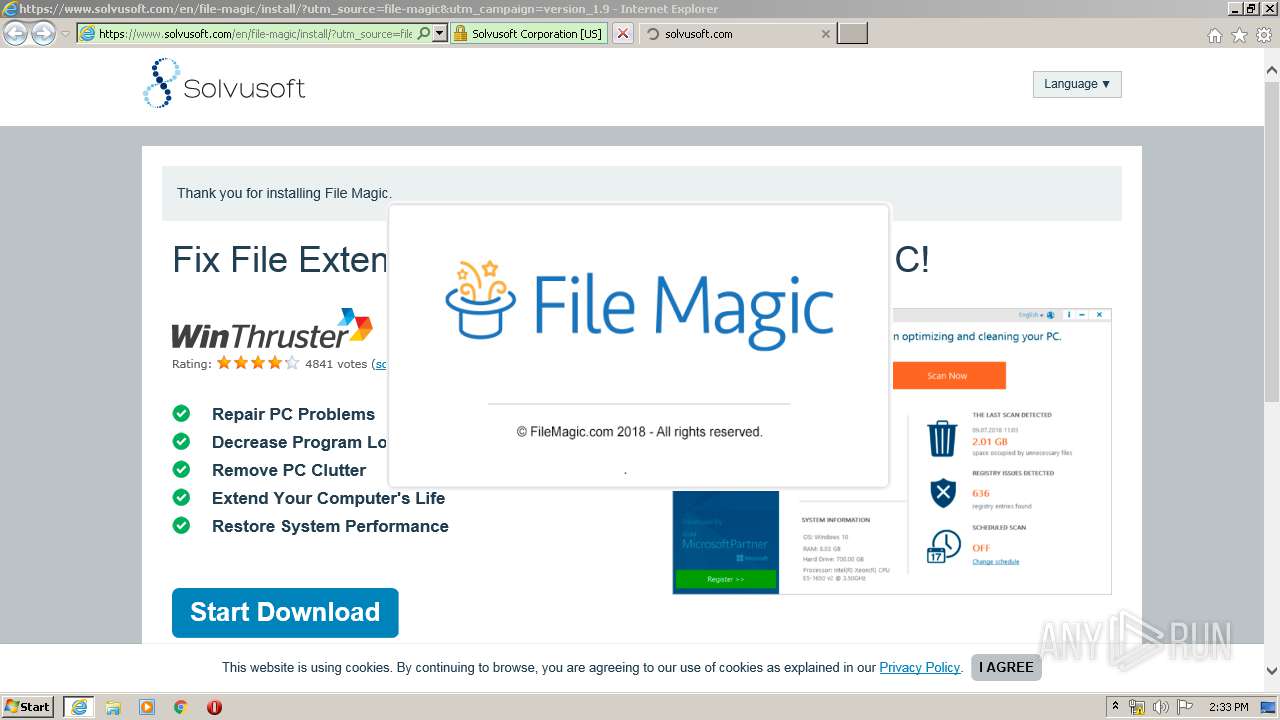Click 'Extend Your Computer's Life' text
Viewport: 1280px width, 720px height.
(x=328, y=498)
